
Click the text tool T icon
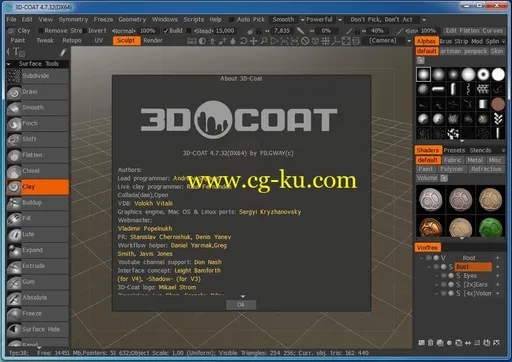pyautogui.click(x=18, y=52)
